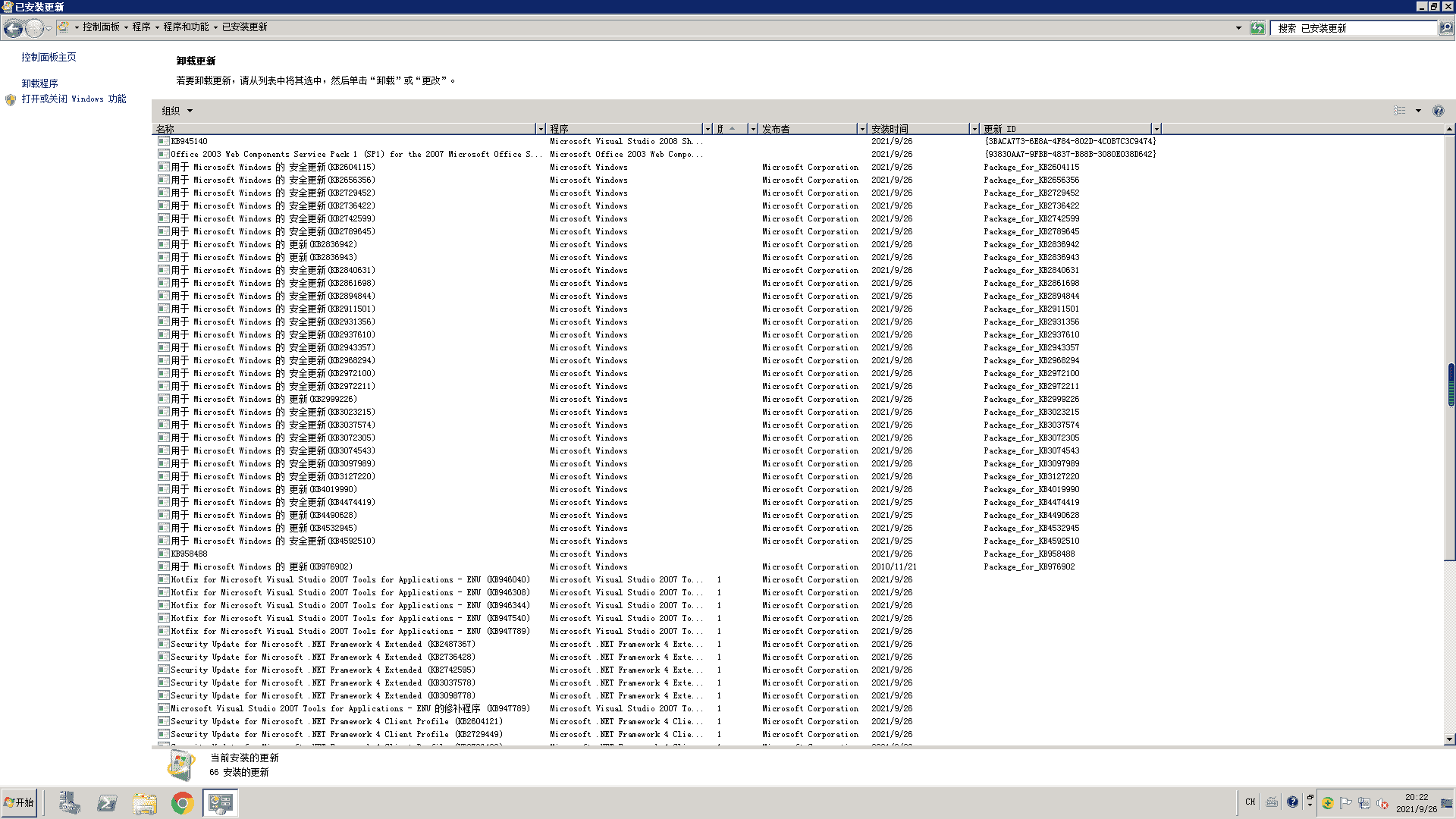Sort by 名称 column header

coord(344,129)
